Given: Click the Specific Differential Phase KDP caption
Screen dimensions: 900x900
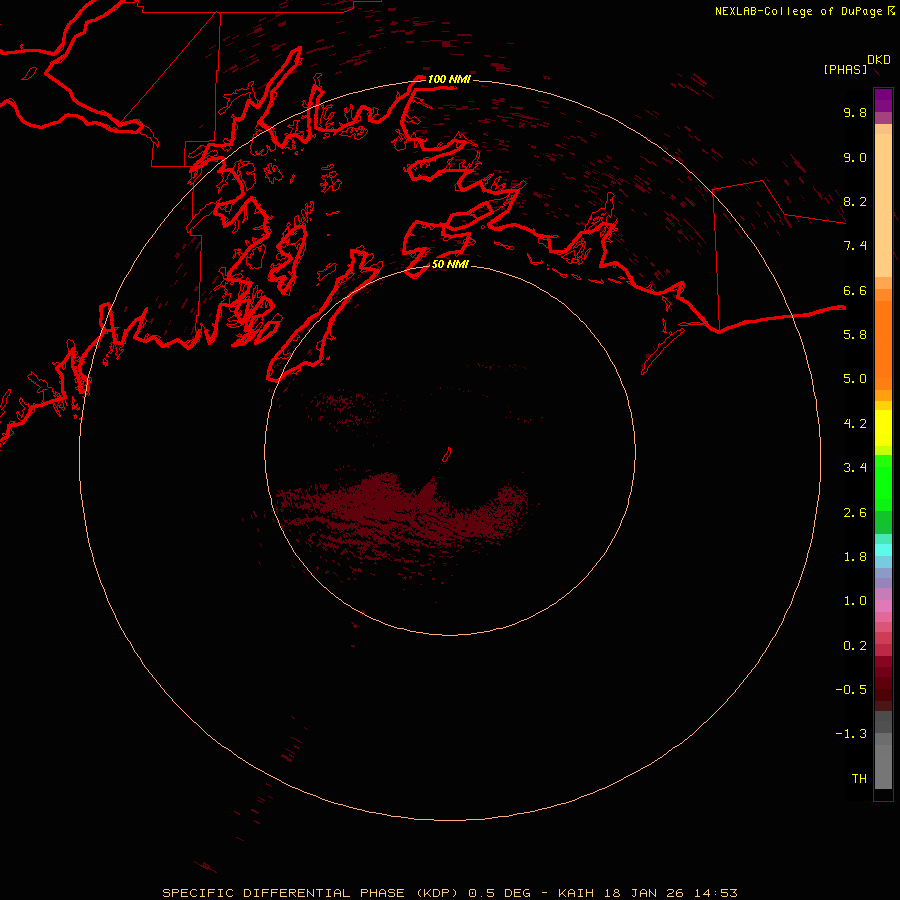Looking at the screenshot, I should (449, 893).
